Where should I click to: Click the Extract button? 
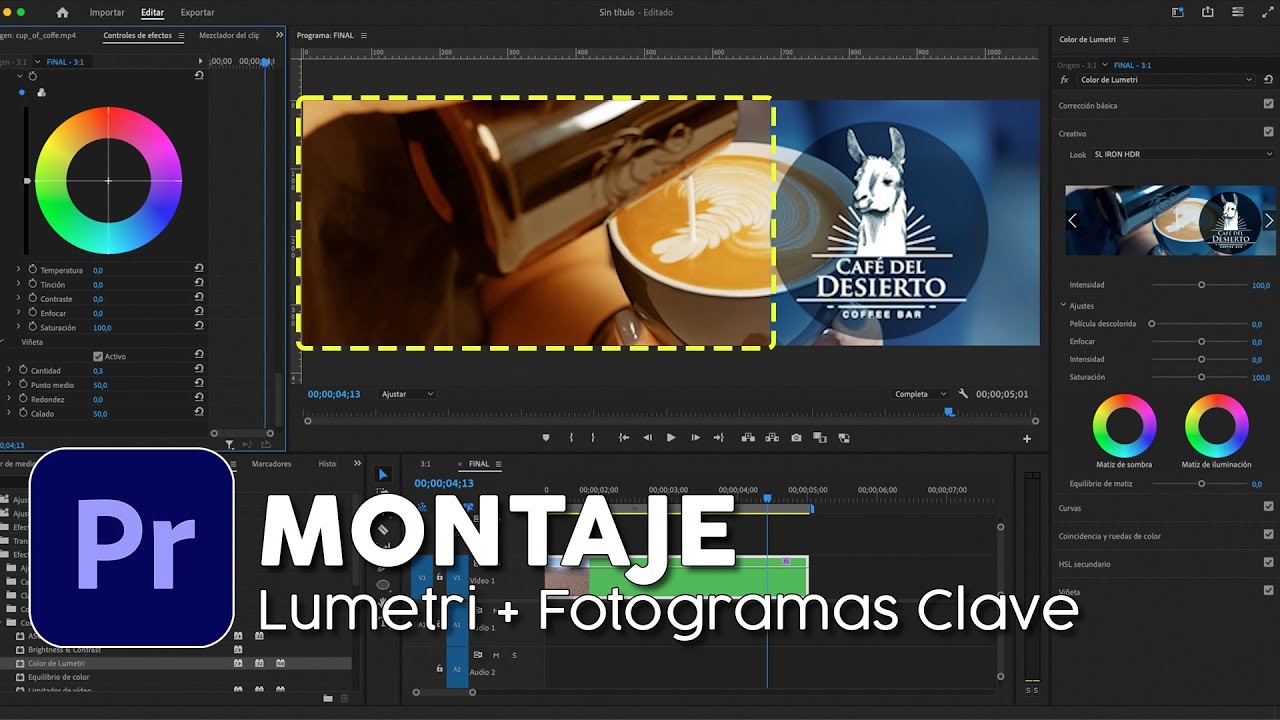coord(772,437)
